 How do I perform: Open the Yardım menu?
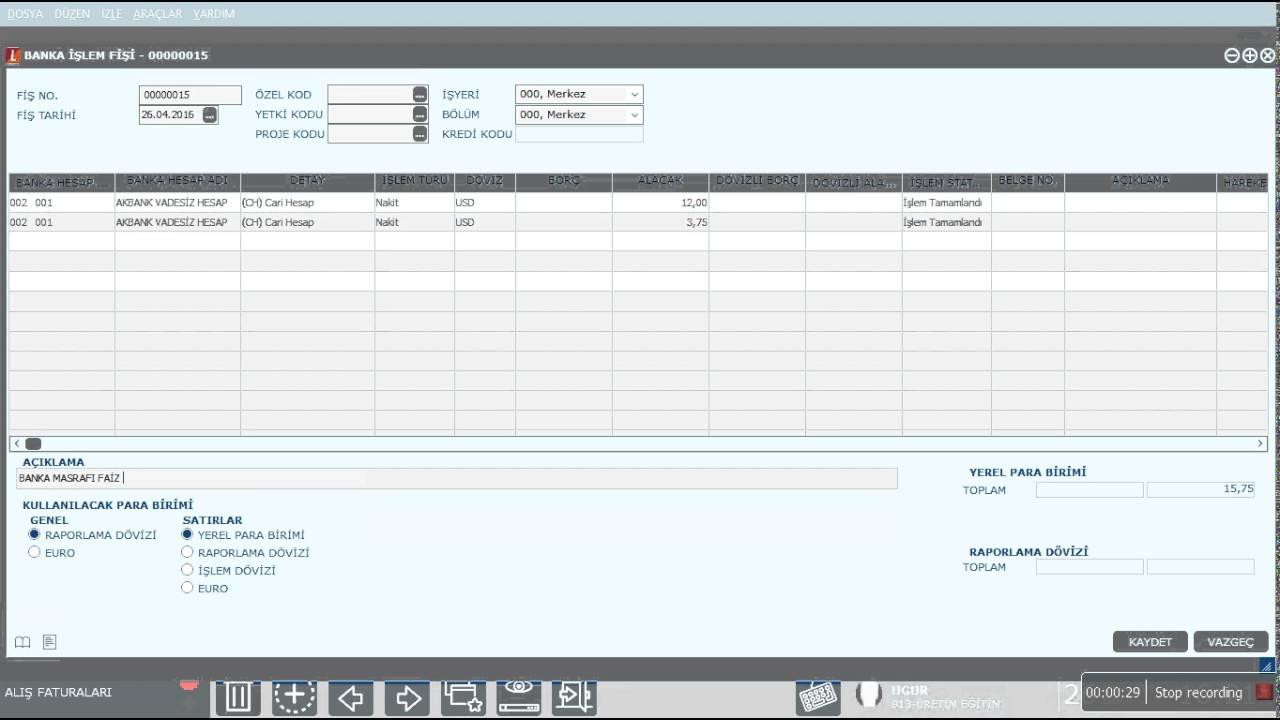(214, 14)
